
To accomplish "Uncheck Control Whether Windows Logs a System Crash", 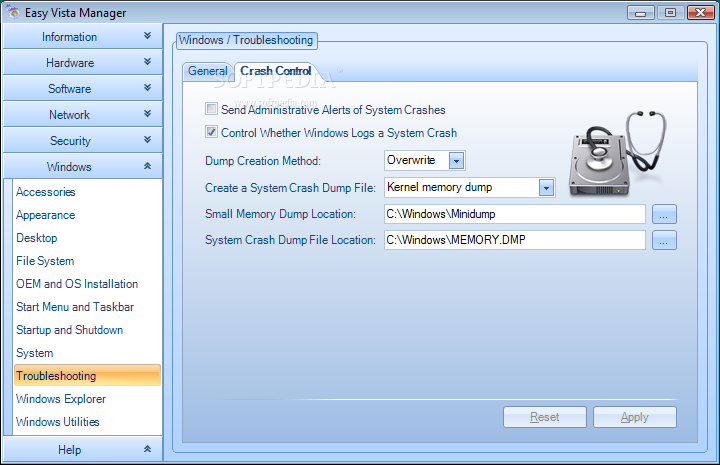I will (x=211, y=132).
